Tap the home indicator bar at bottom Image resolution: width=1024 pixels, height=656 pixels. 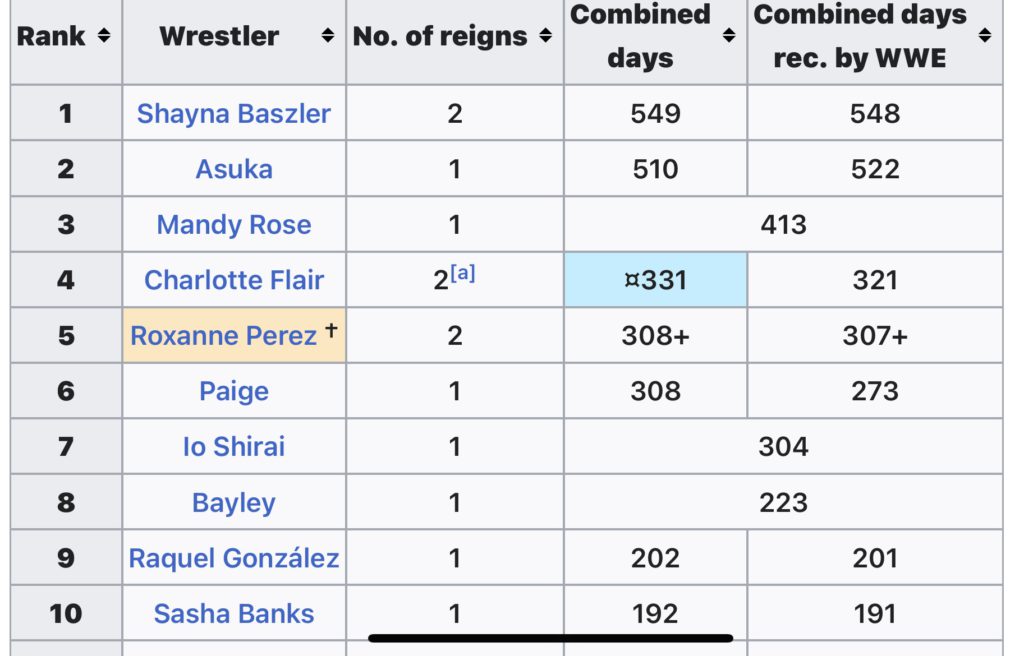(x=550, y=637)
